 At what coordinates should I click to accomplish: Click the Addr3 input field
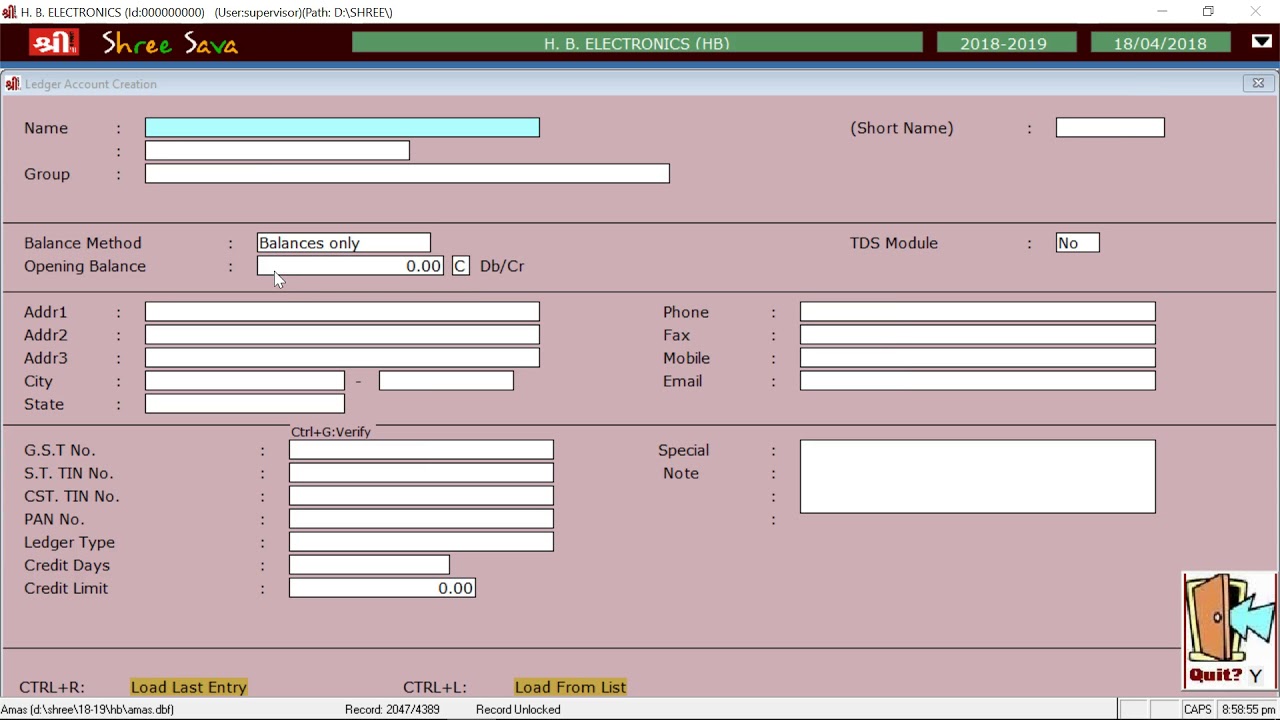[342, 358]
